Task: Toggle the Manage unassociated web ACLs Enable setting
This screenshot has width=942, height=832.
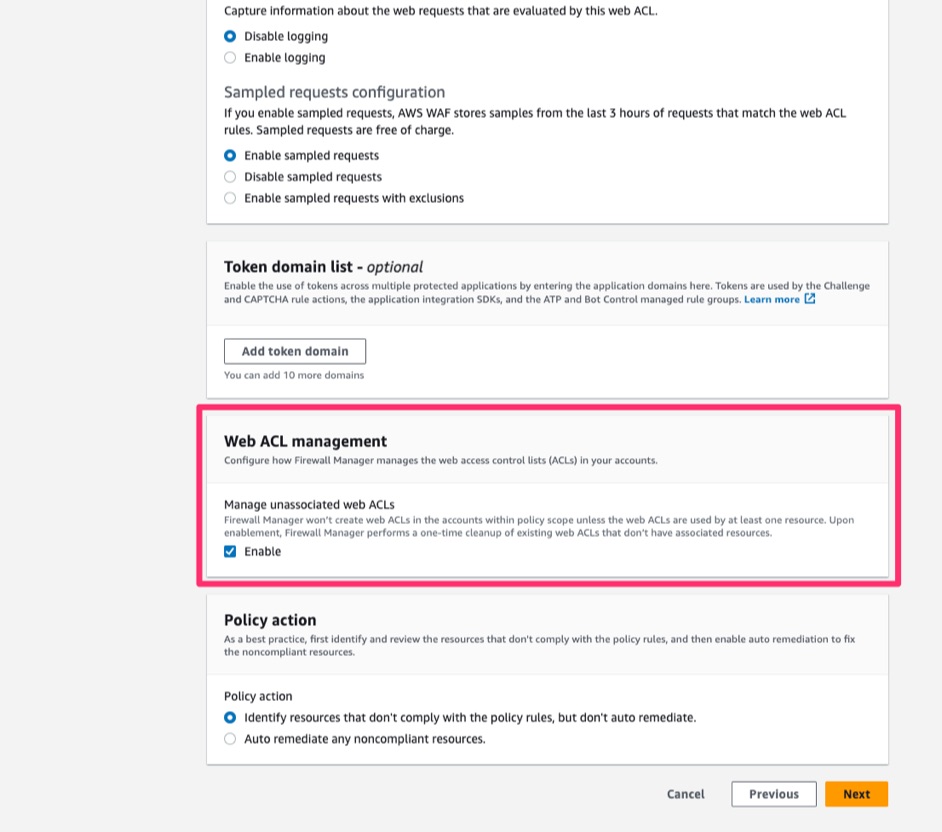Action: pyautogui.click(x=230, y=551)
